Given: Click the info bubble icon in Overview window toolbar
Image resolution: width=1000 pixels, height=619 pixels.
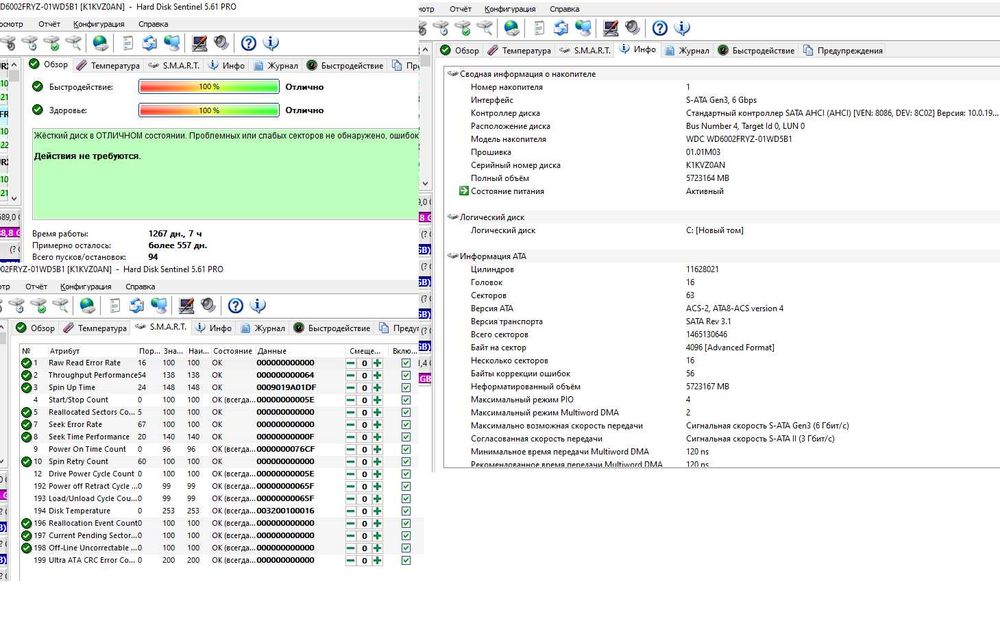Looking at the screenshot, I should tap(271, 43).
